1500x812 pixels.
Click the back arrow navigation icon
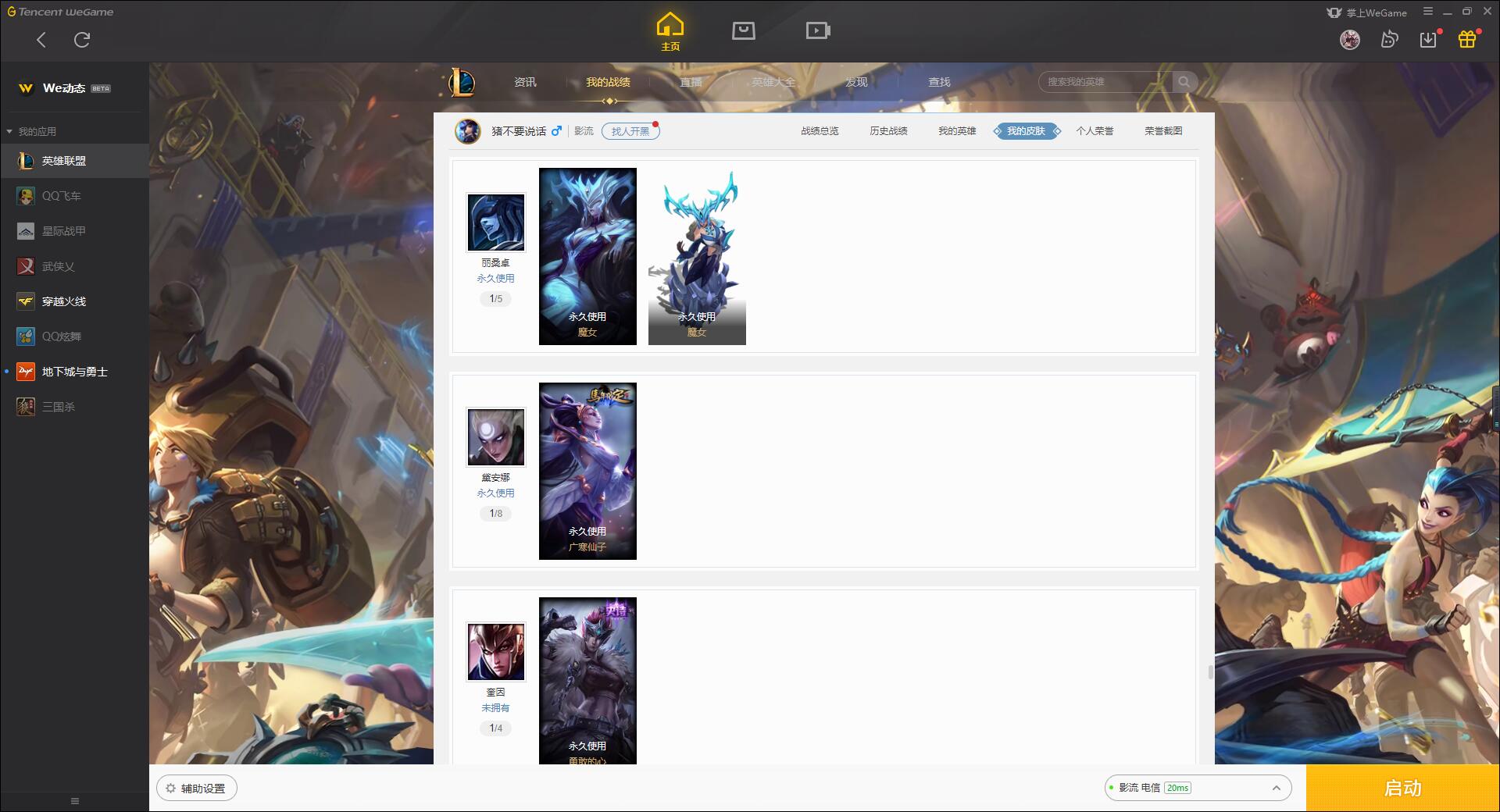41,40
